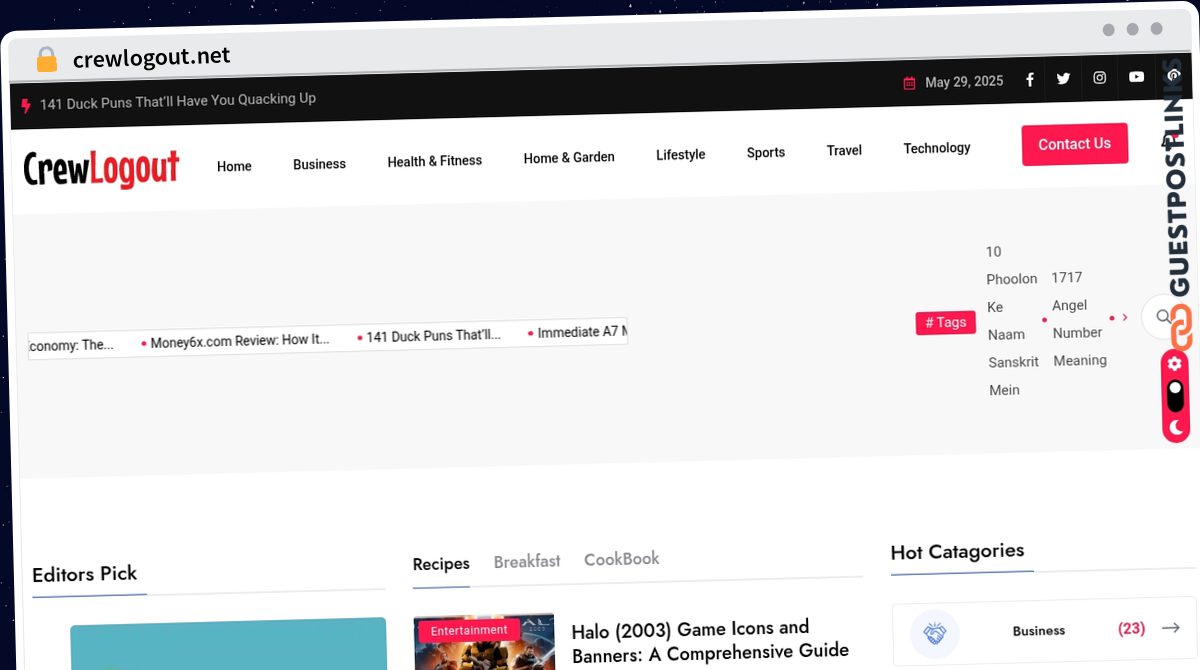Screen dimensions: 1200x670
Task: Open the Lifestyle menu item
Action: pyautogui.click(x=681, y=155)
